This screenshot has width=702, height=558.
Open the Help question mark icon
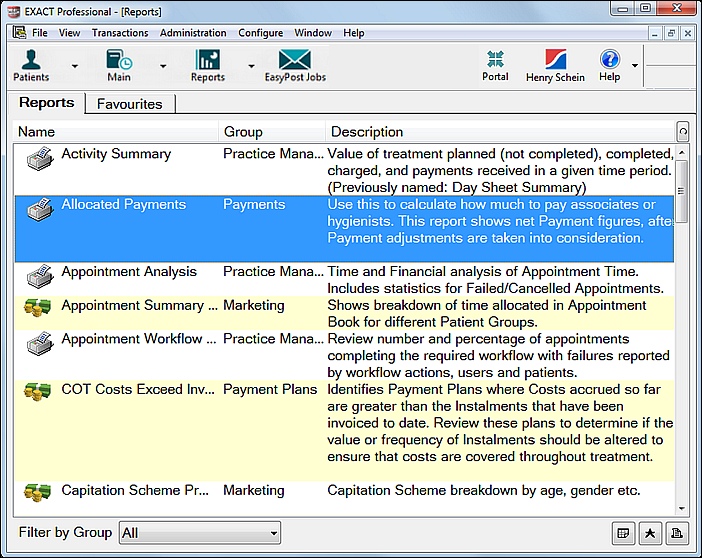coord(609,65)
